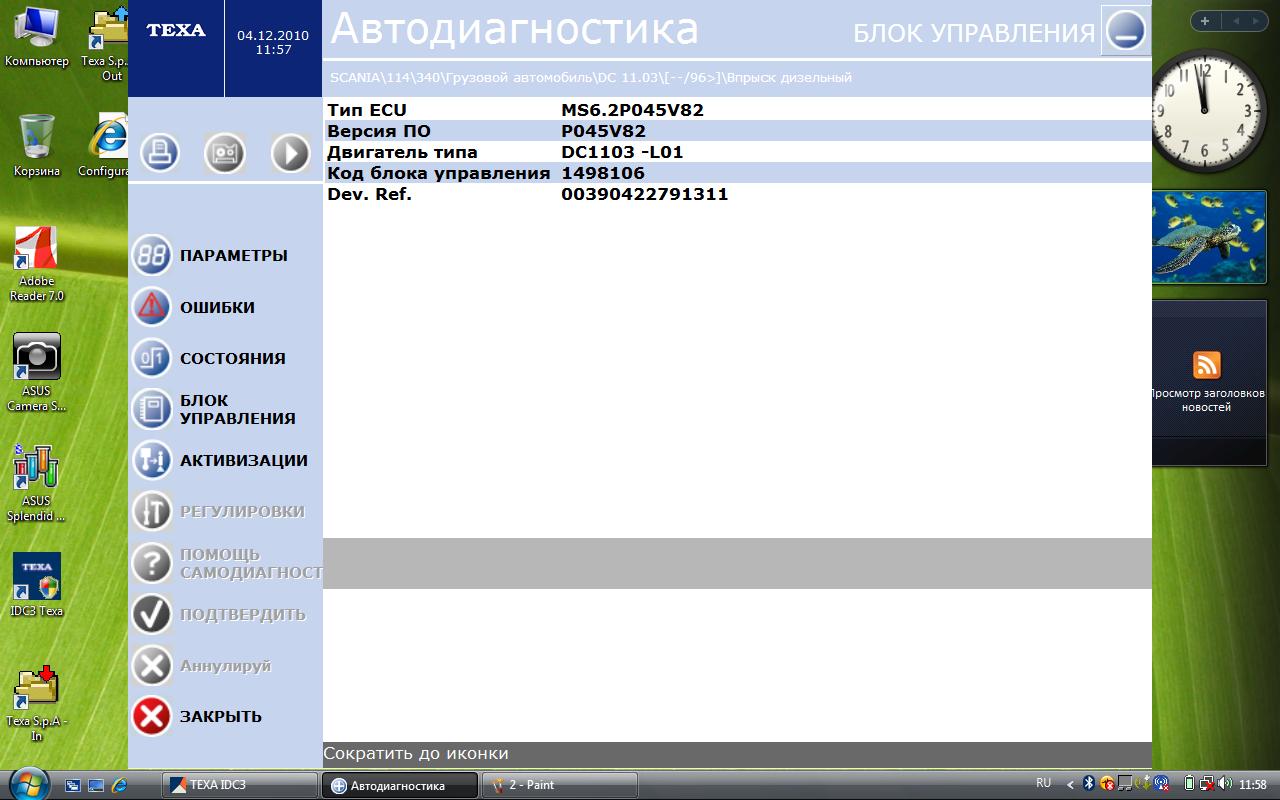Select Texa S.p.A - In desktop shortcut
The width and height of the screenshot is (1280, 800).
pos(37,703)
